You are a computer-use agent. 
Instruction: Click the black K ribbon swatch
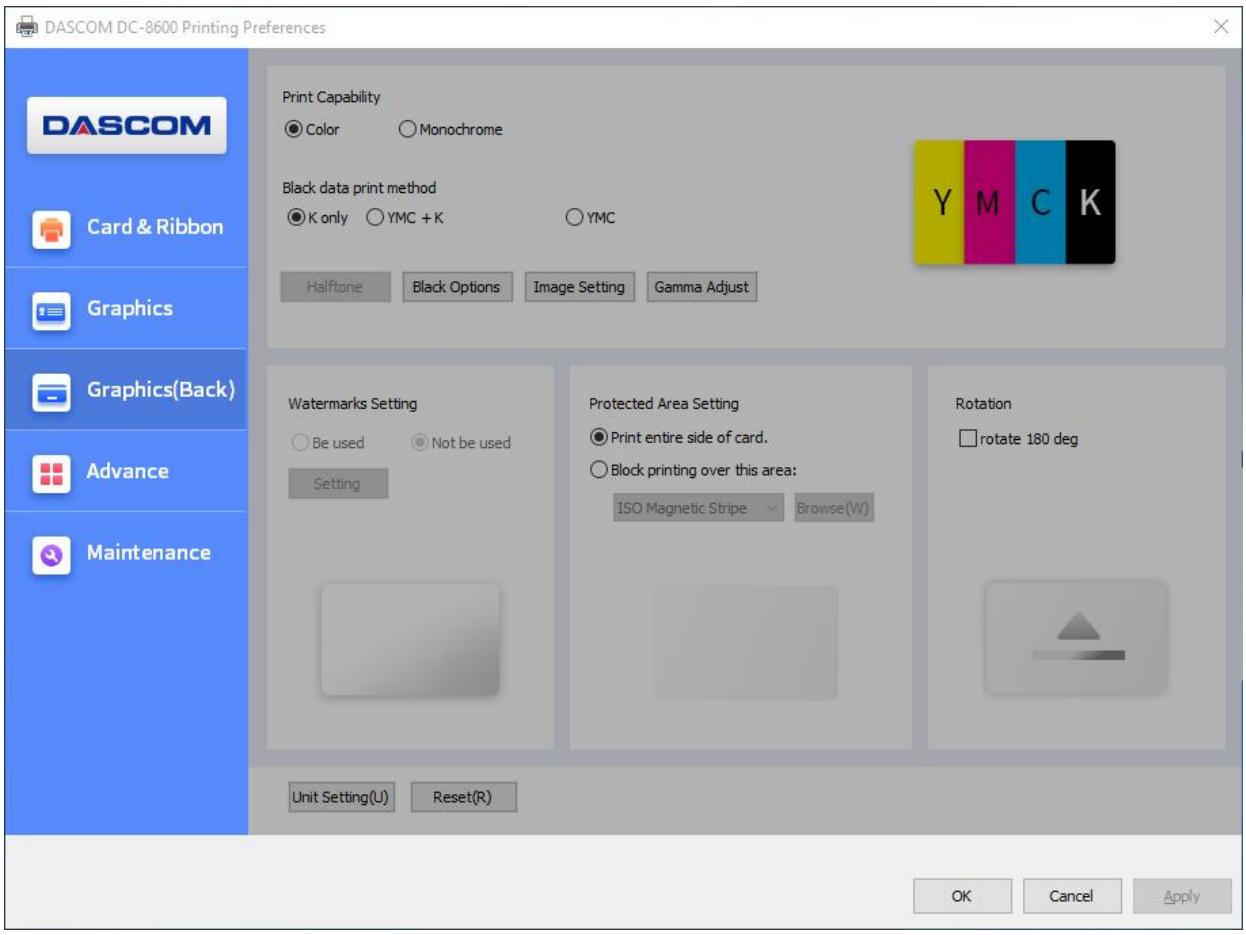click(x=1091, y=202)
